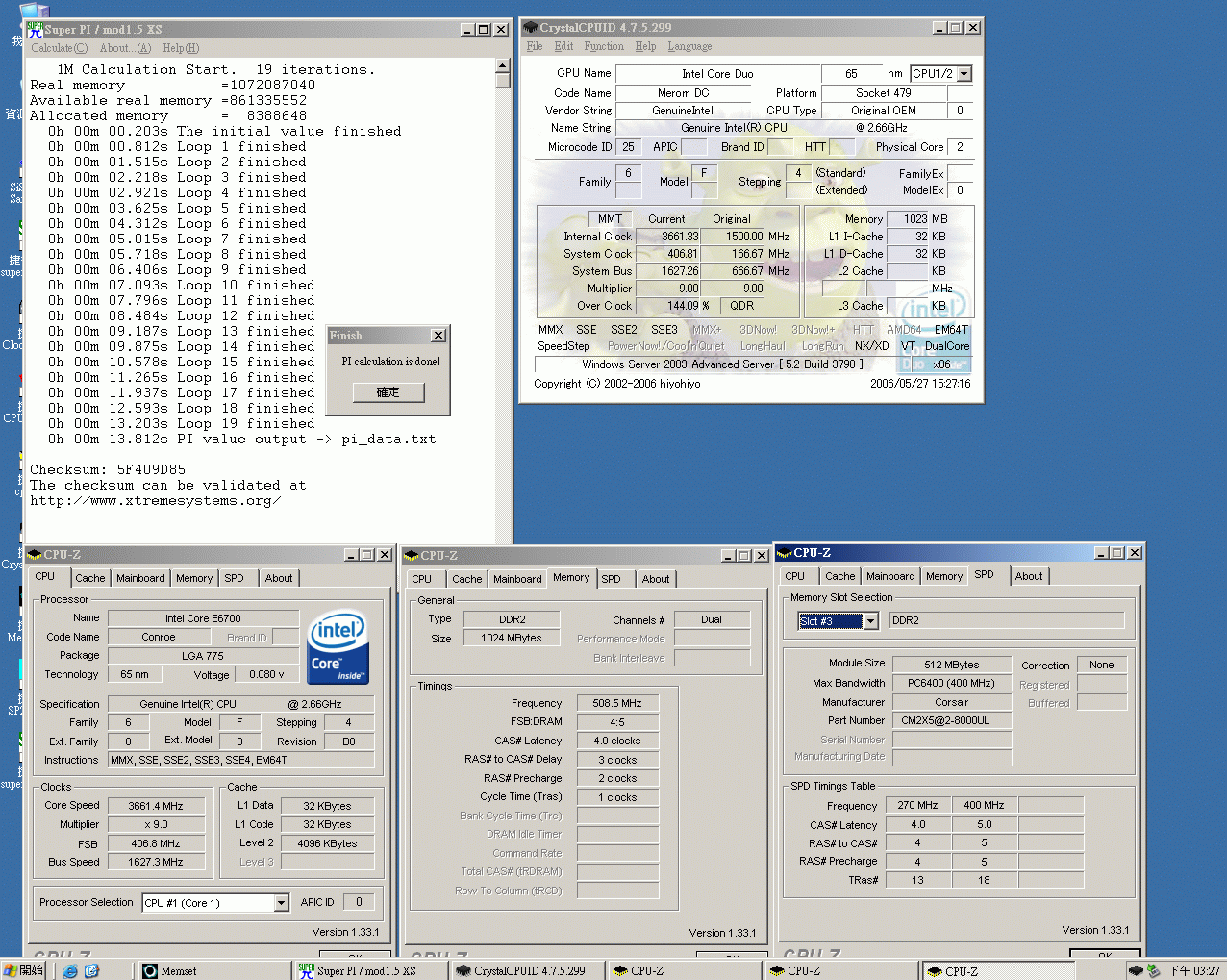Open the Help menu in CrystalCPUID
The height and width of the screenshot is (980, 1227).
[645, 46]
